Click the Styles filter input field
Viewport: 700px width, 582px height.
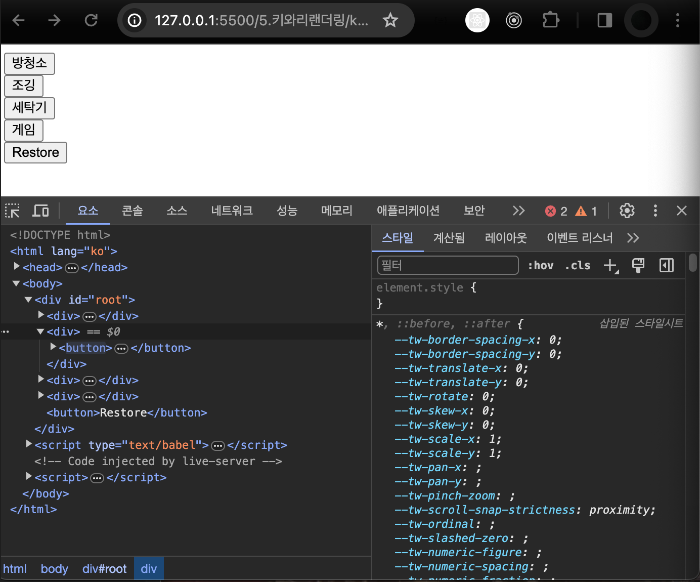pos(448,266)
